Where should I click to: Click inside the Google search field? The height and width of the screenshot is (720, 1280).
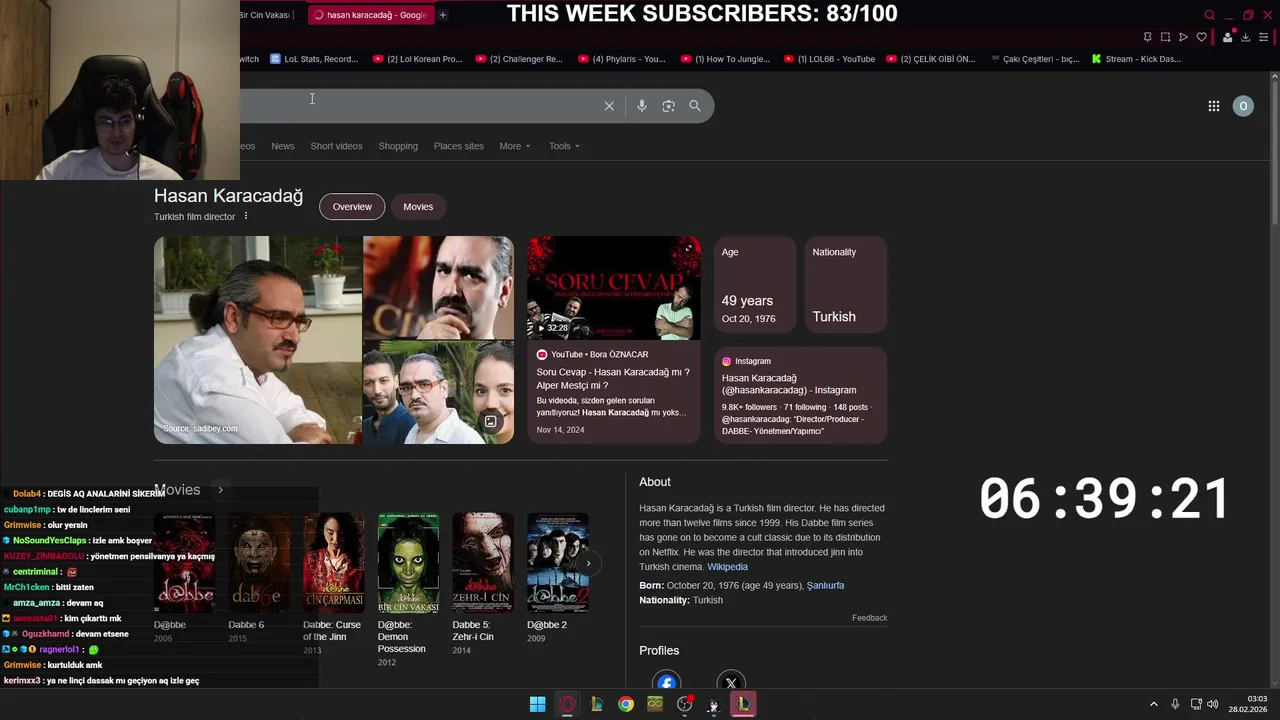(x=420, y=106)
